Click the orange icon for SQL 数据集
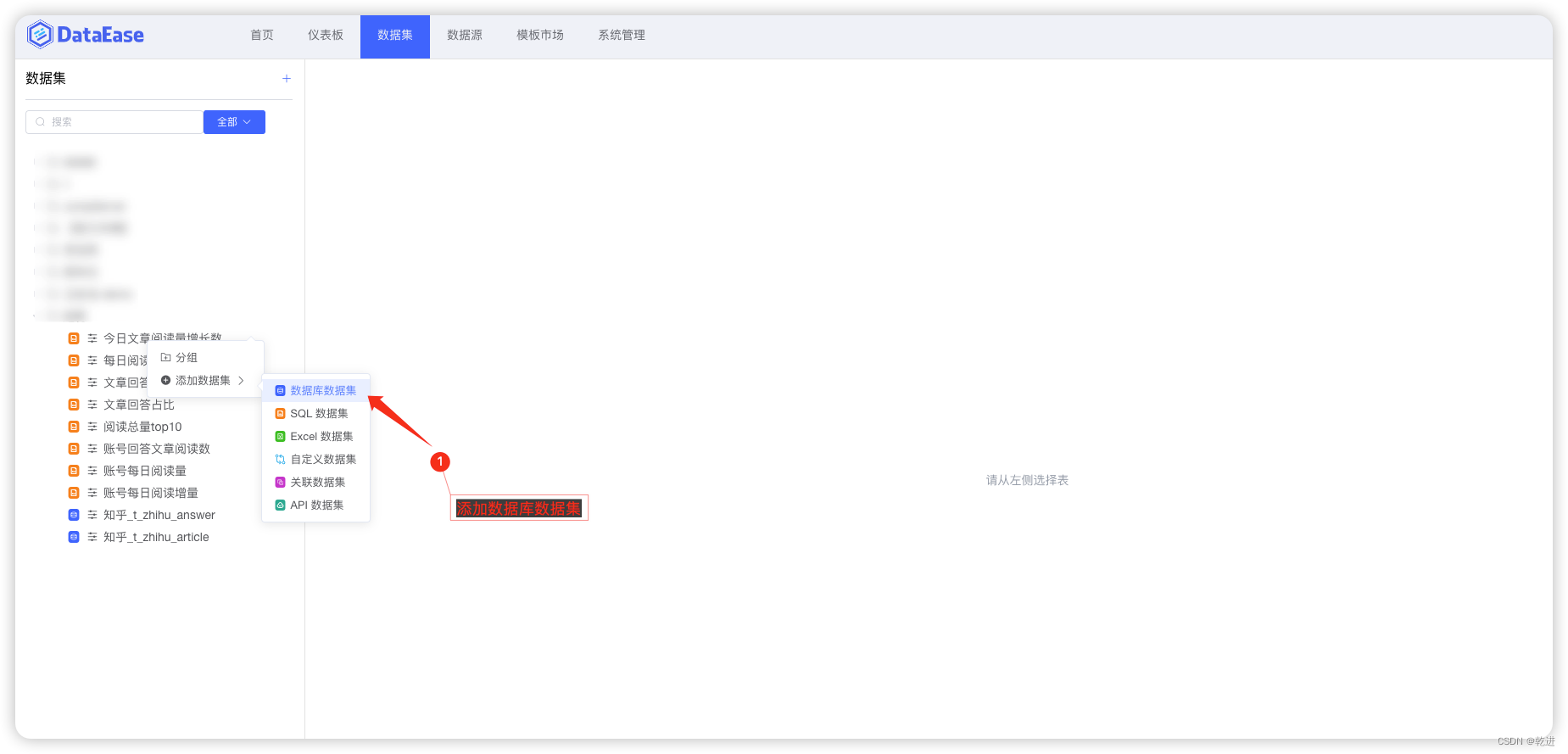 point(281,414)
